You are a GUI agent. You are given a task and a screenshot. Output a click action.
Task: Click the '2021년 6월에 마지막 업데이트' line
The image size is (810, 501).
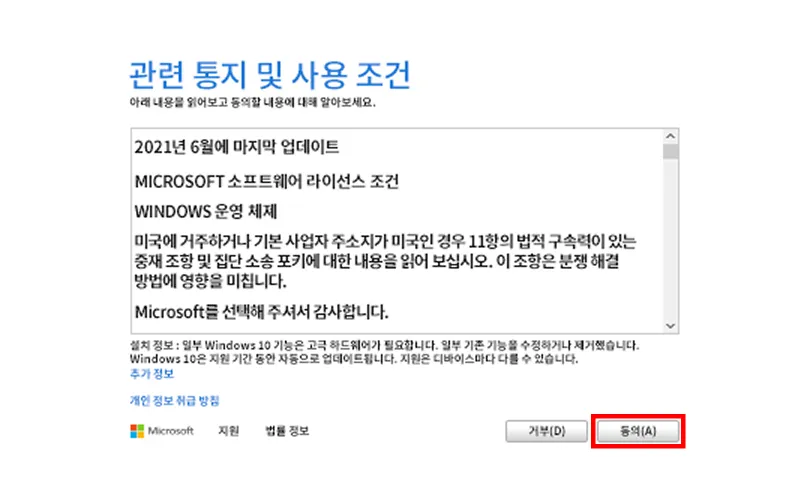(236, 147)
